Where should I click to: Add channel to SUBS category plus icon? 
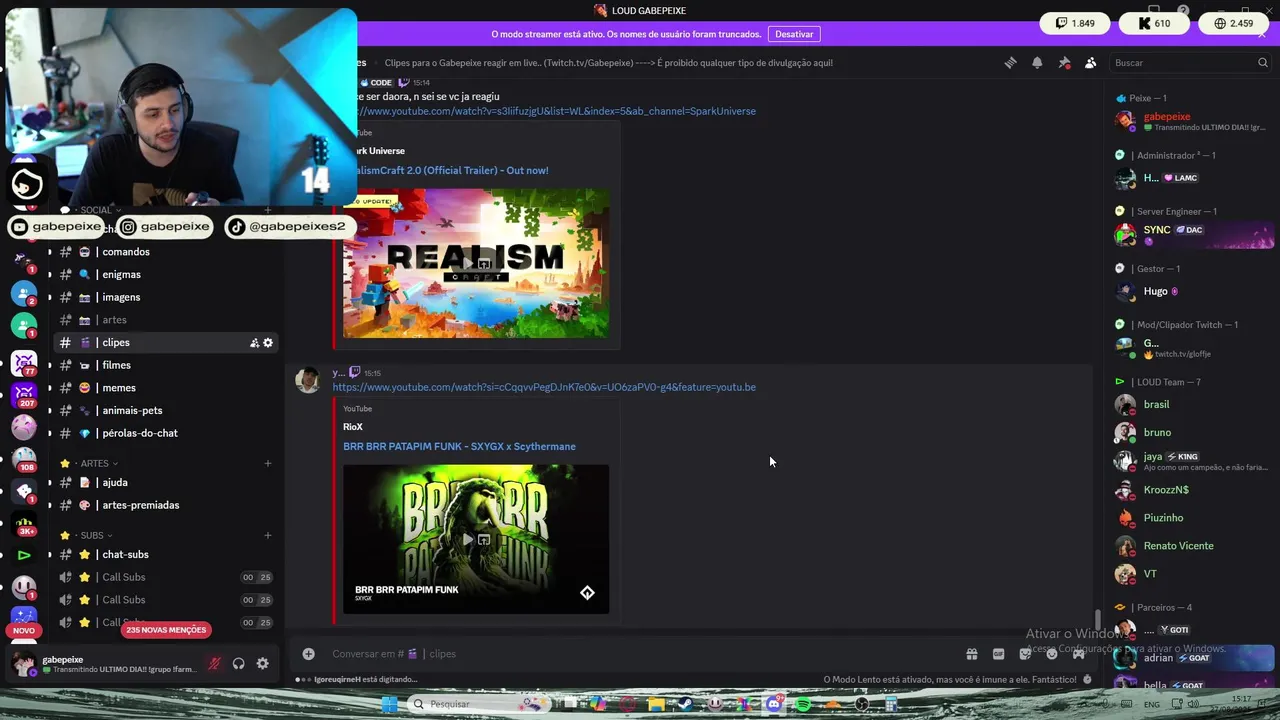[268, 535]
